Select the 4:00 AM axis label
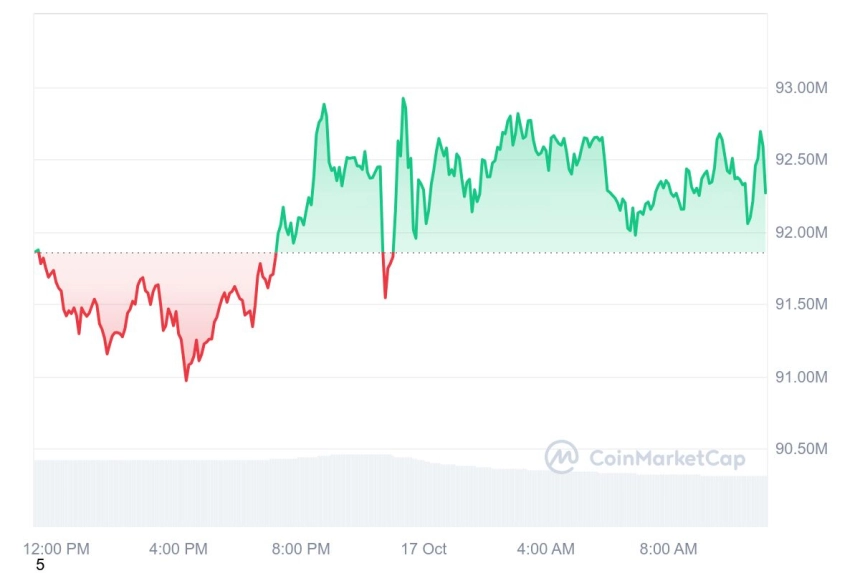This screenshot has width=860, height=573. tap(546, 549)
